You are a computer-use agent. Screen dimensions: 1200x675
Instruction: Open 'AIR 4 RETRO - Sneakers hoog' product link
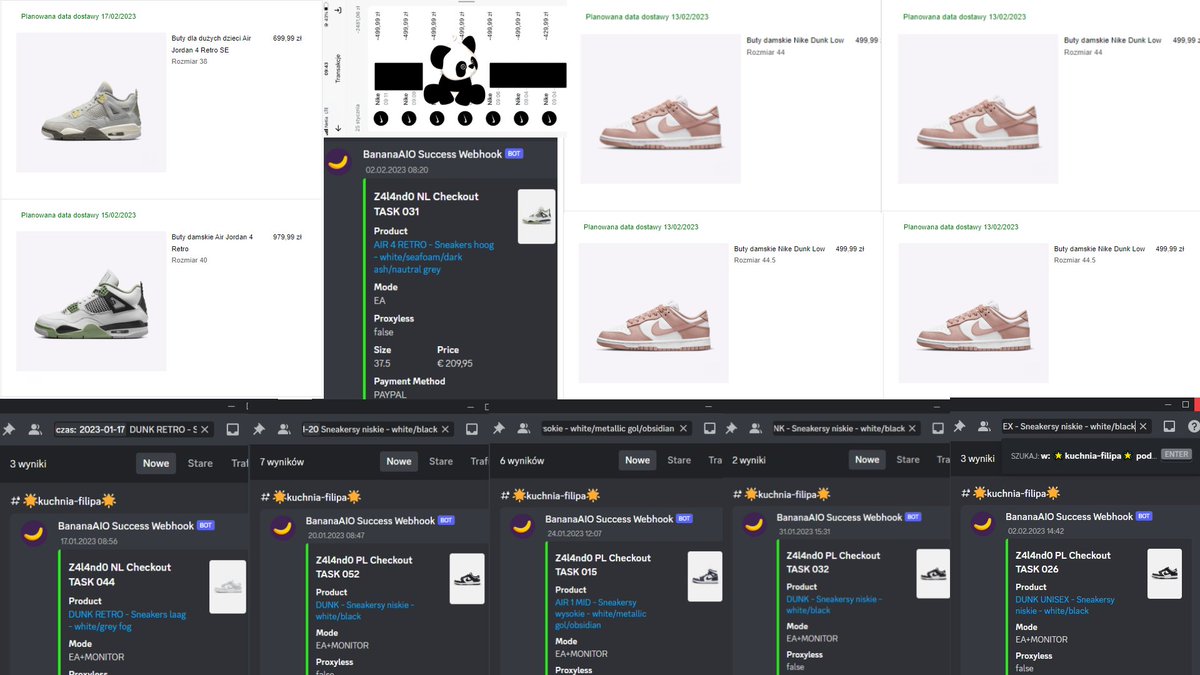click(x=433, y=257)
